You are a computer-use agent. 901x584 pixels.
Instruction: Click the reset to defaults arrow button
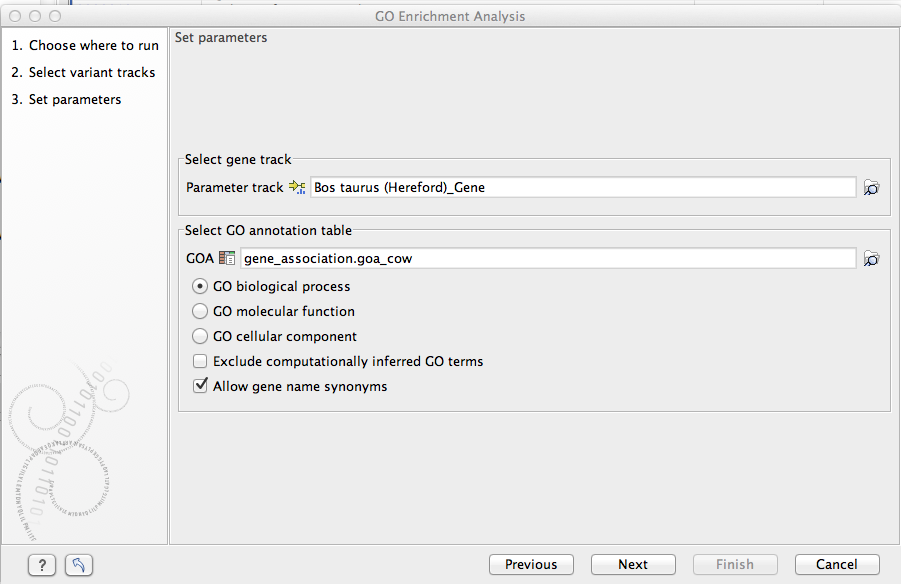[79, 565]
